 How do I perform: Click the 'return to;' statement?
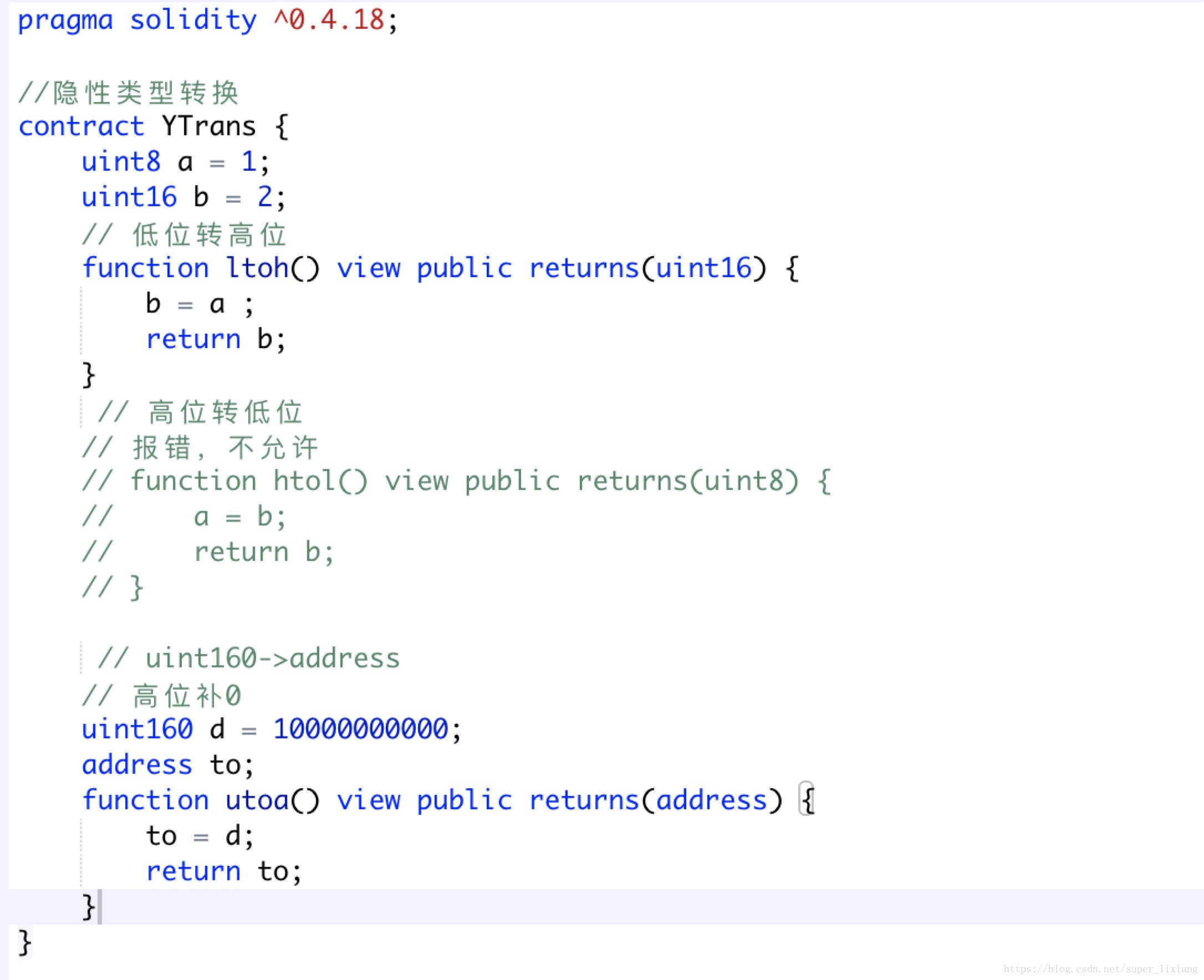click(223, 871)
